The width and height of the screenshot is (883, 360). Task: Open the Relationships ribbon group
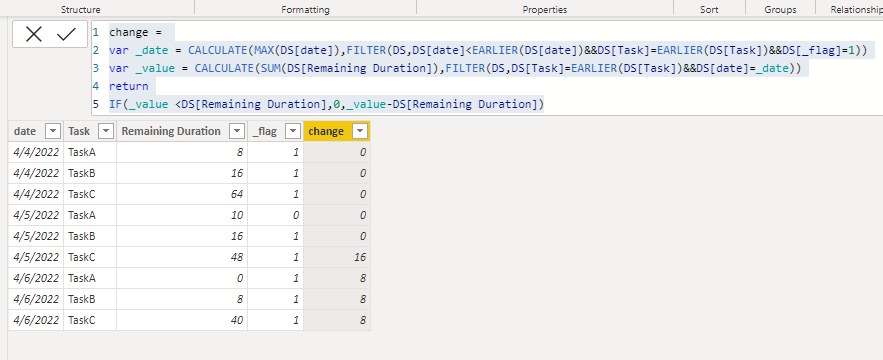point(857,10)
